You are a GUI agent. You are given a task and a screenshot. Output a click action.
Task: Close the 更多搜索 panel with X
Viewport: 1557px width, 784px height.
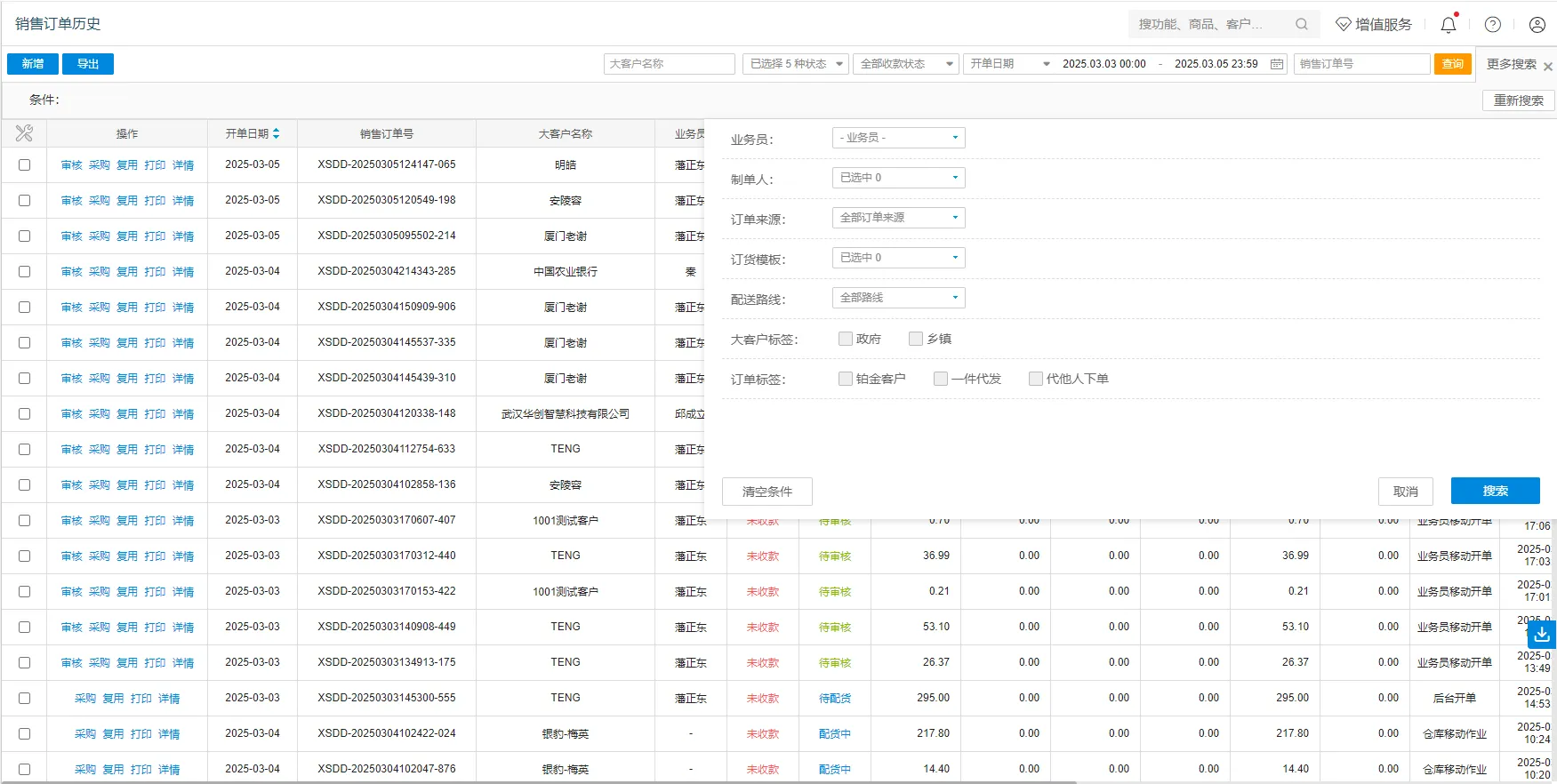click(x=1548, y=67)
